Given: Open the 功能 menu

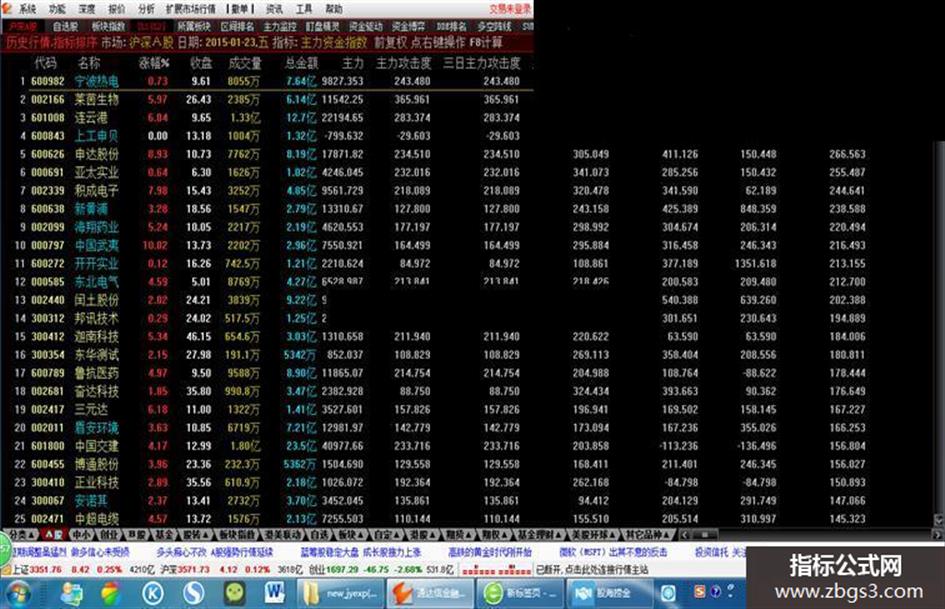Looking at the screenshot, I should pos(57,9).
